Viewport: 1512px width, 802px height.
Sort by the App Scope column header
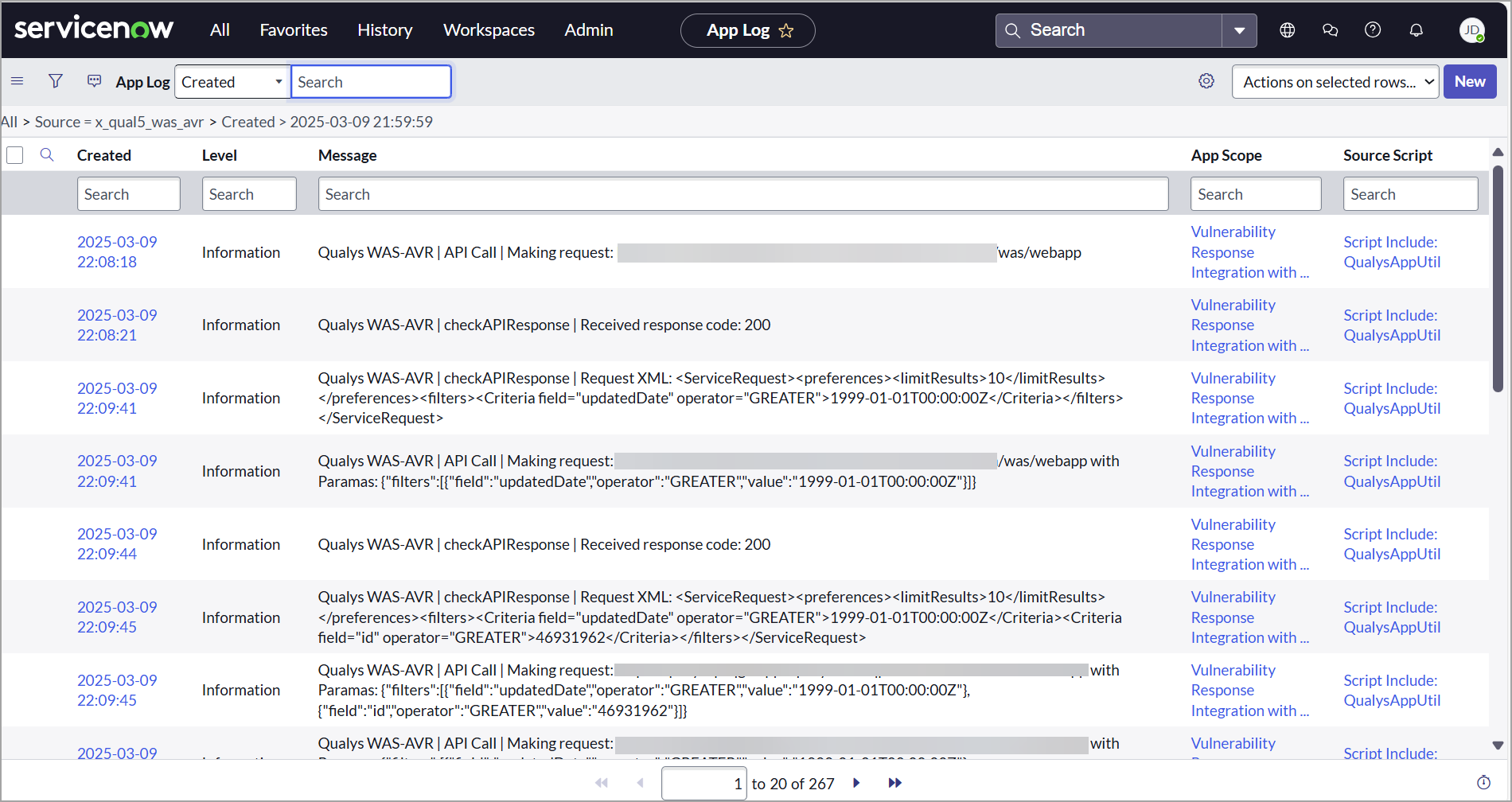click(x=1226, y=155)
